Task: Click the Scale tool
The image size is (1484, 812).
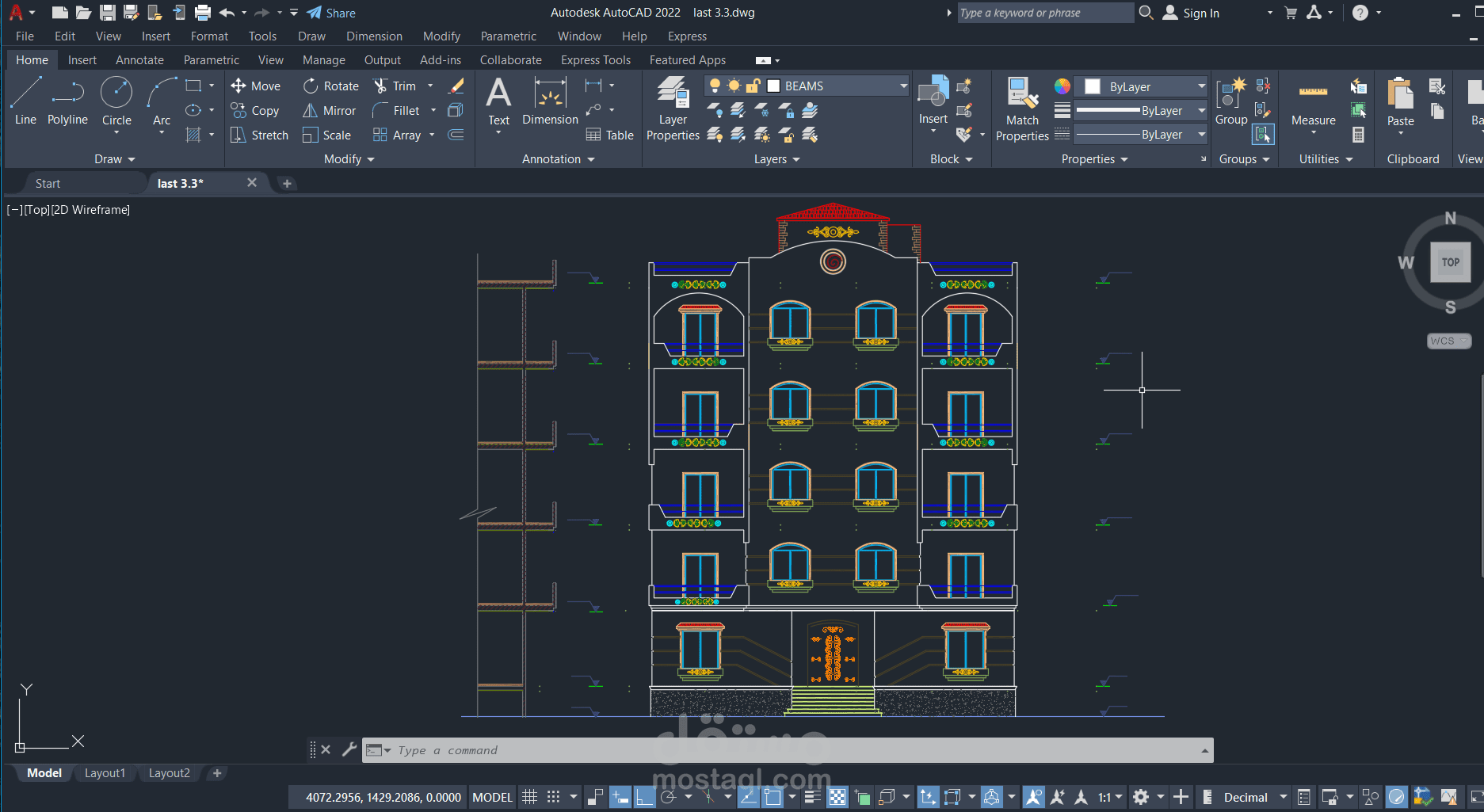Action: click(326, 135)
